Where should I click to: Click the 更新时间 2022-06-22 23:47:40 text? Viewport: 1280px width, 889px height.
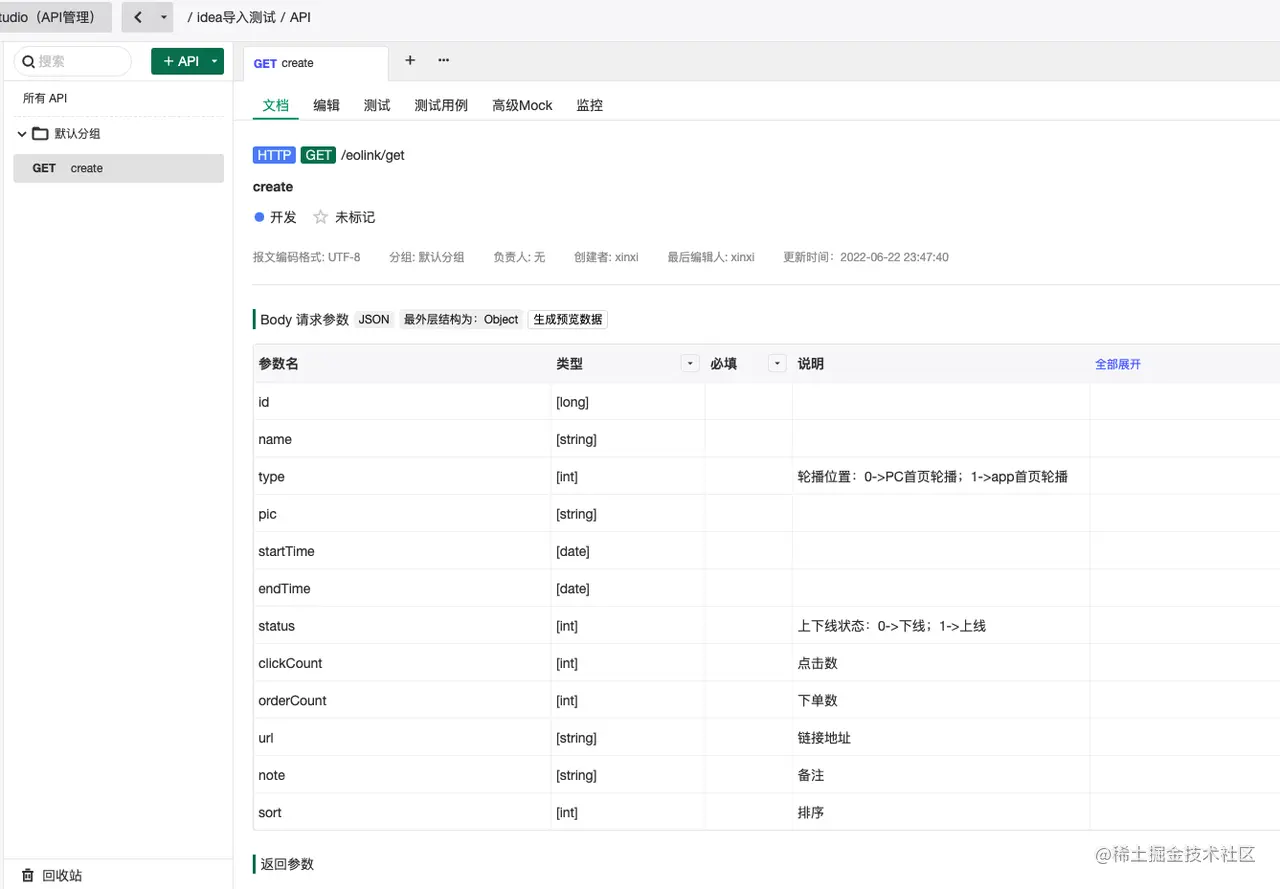866,257
